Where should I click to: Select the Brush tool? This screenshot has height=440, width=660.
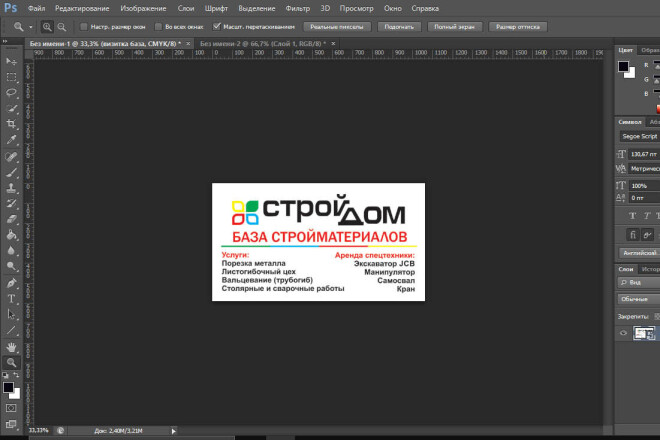point(11,172)
